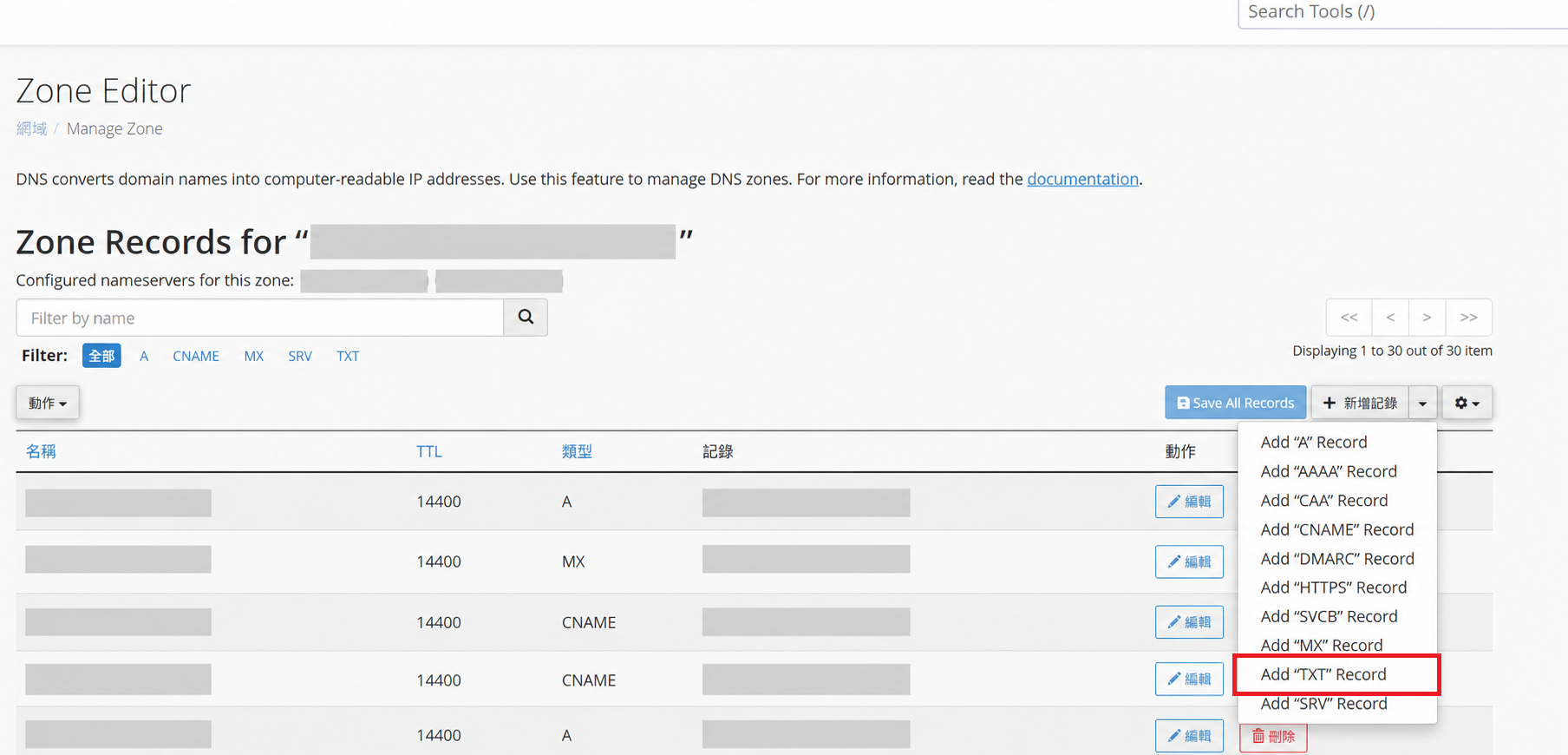
Task: Open the documentation link
Action: point(1082,179)
